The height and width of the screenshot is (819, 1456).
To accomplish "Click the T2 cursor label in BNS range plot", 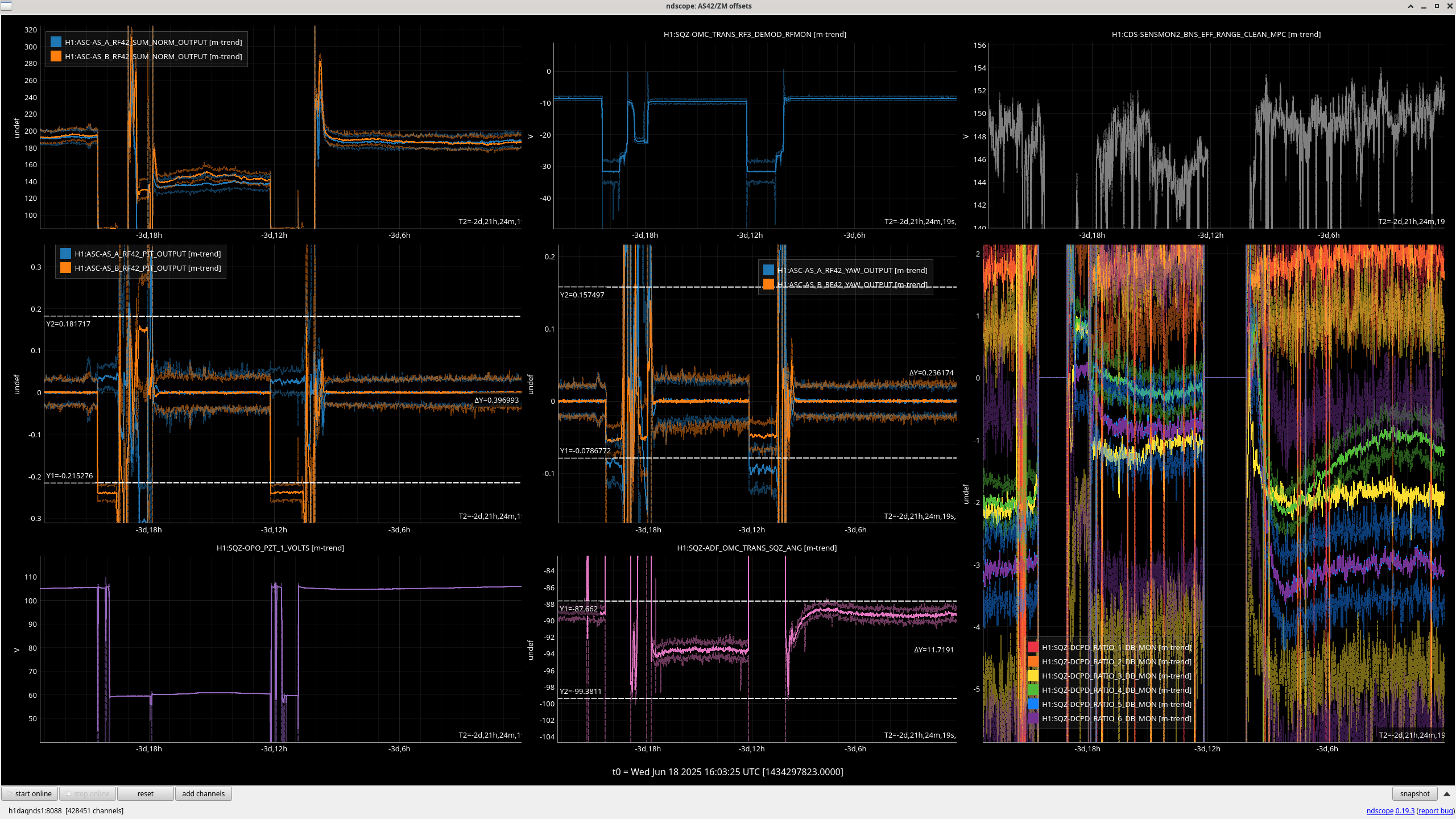I will point(1411,221).
